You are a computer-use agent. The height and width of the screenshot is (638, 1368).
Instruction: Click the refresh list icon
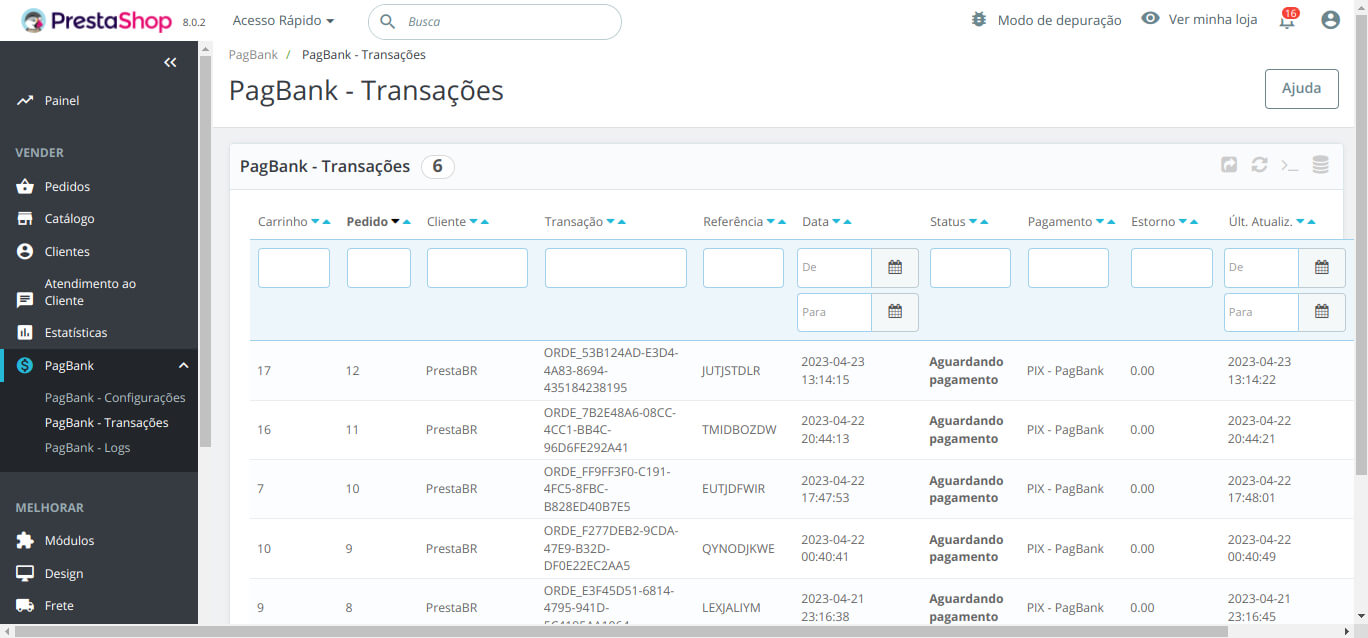pyautogui.click(x=1259, y=165)
